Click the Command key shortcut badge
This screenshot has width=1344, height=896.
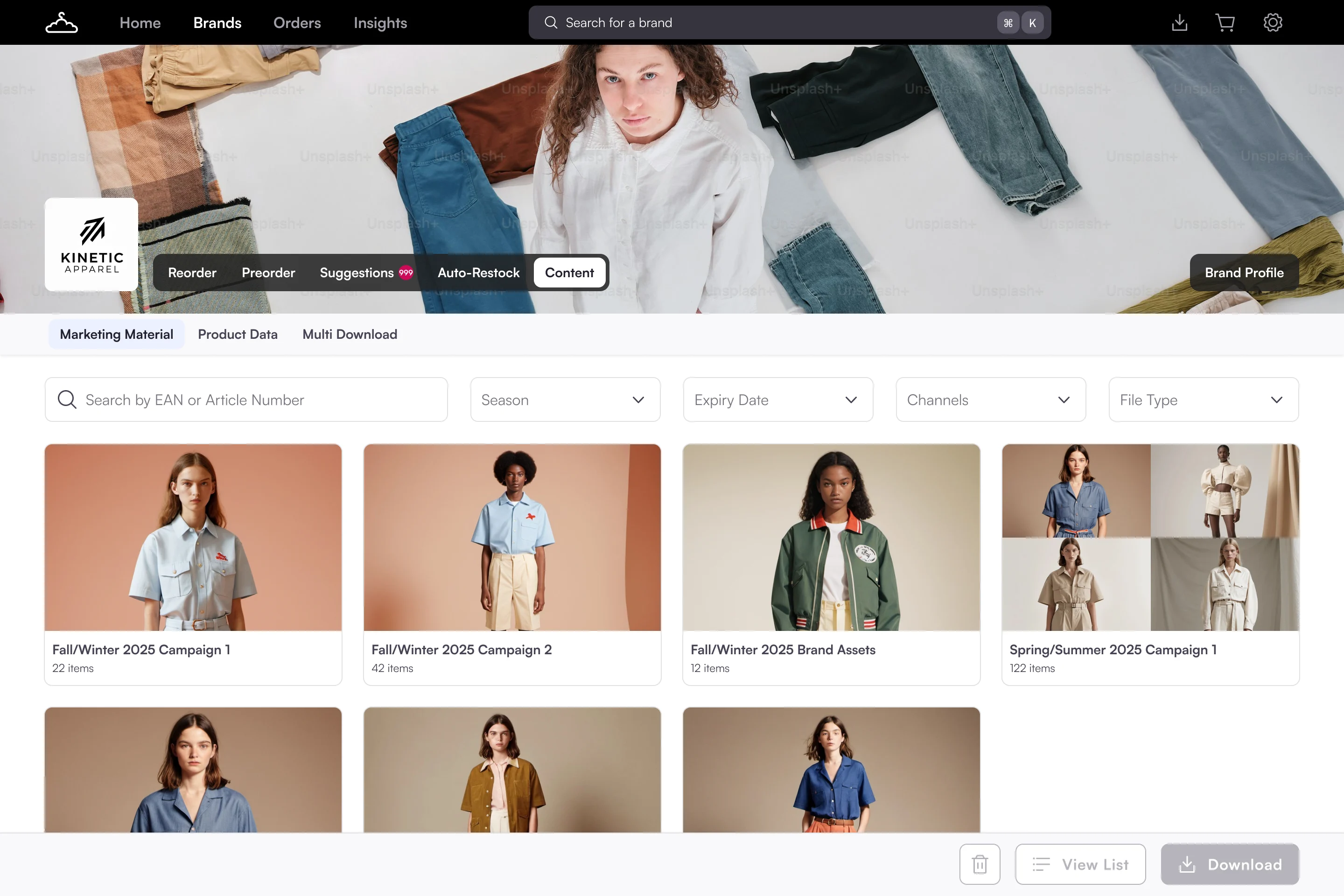(x=1008, y=23)
